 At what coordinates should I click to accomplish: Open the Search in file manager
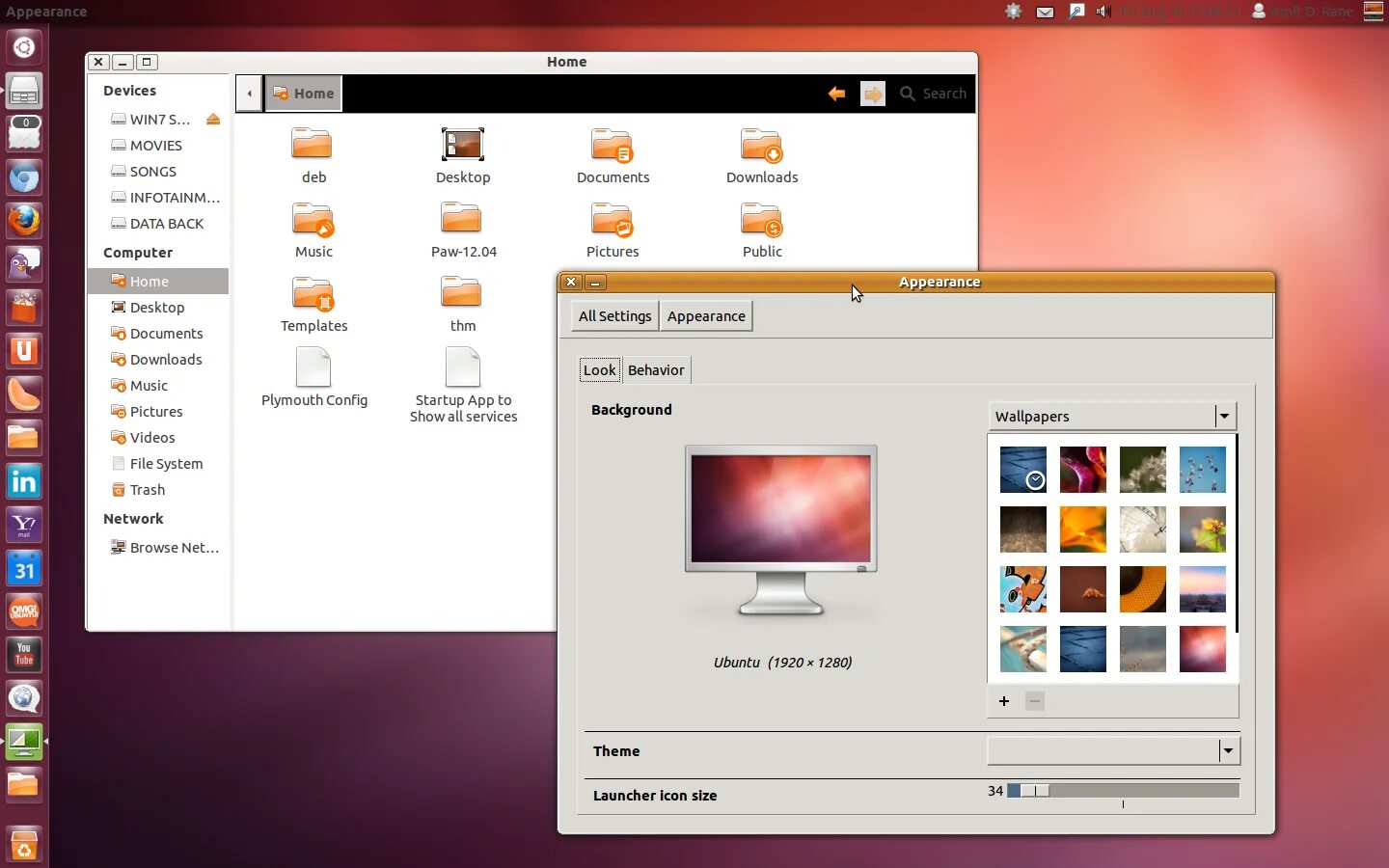tap(934, 94)
